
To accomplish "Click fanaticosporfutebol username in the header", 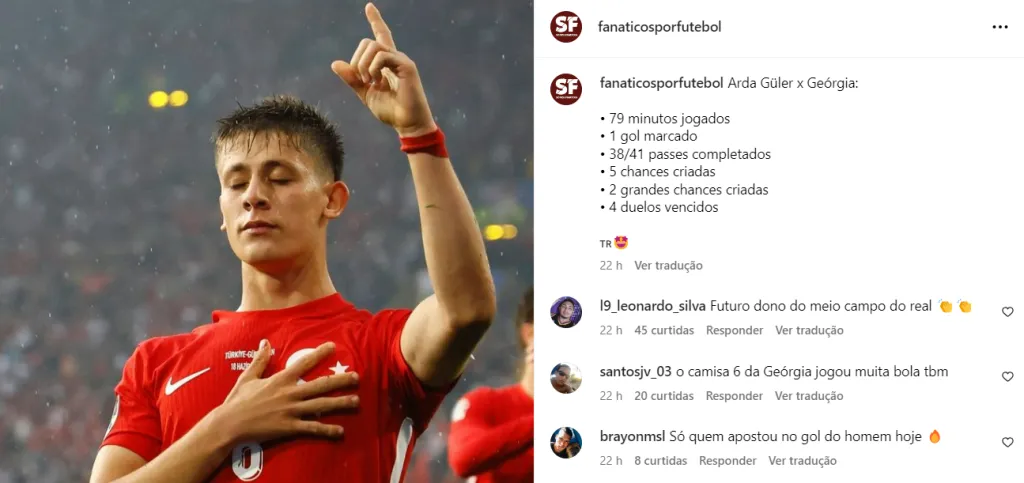I will [660, 27].
